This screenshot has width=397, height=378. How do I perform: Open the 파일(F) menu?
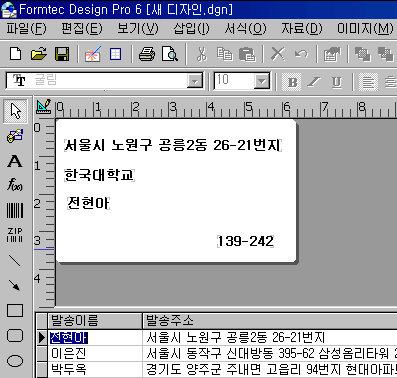coord(27,28)
